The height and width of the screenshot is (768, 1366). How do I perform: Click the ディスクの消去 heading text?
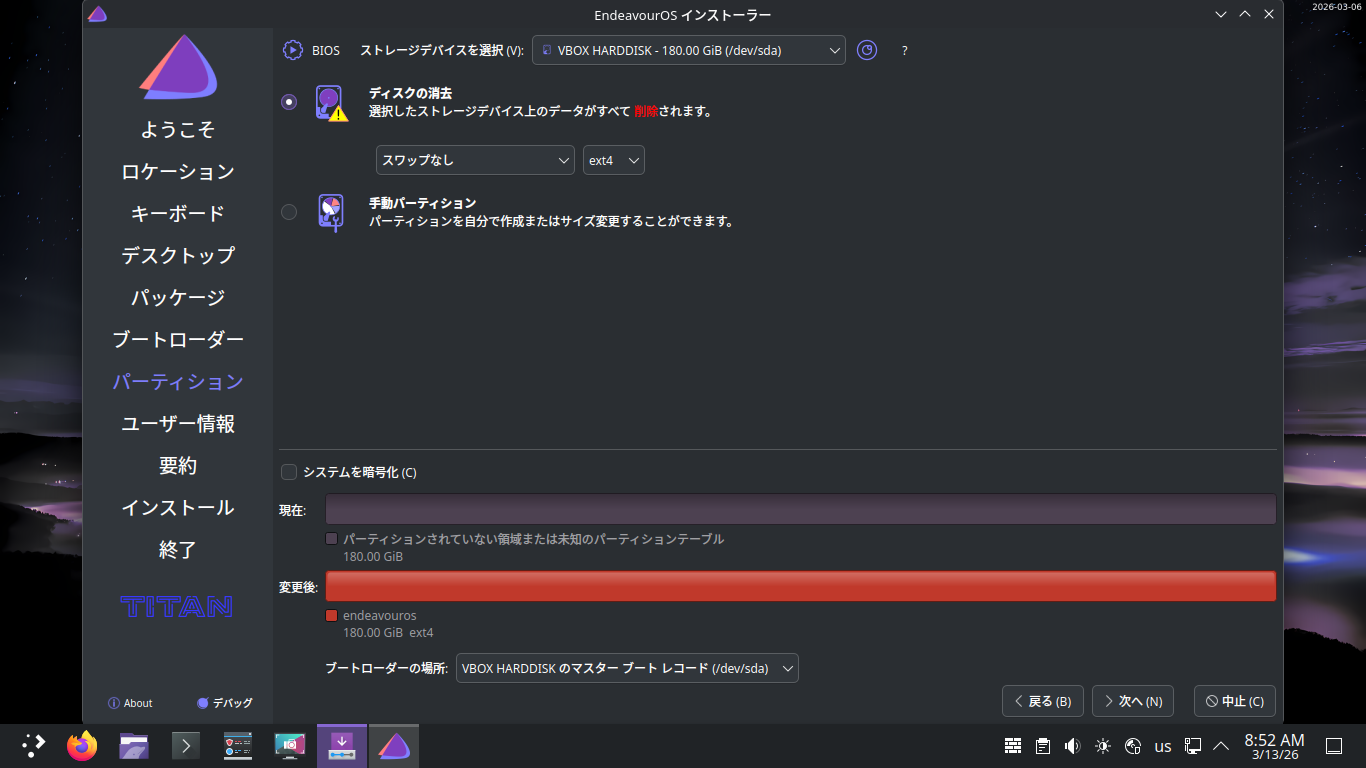(x=410, y=93)
